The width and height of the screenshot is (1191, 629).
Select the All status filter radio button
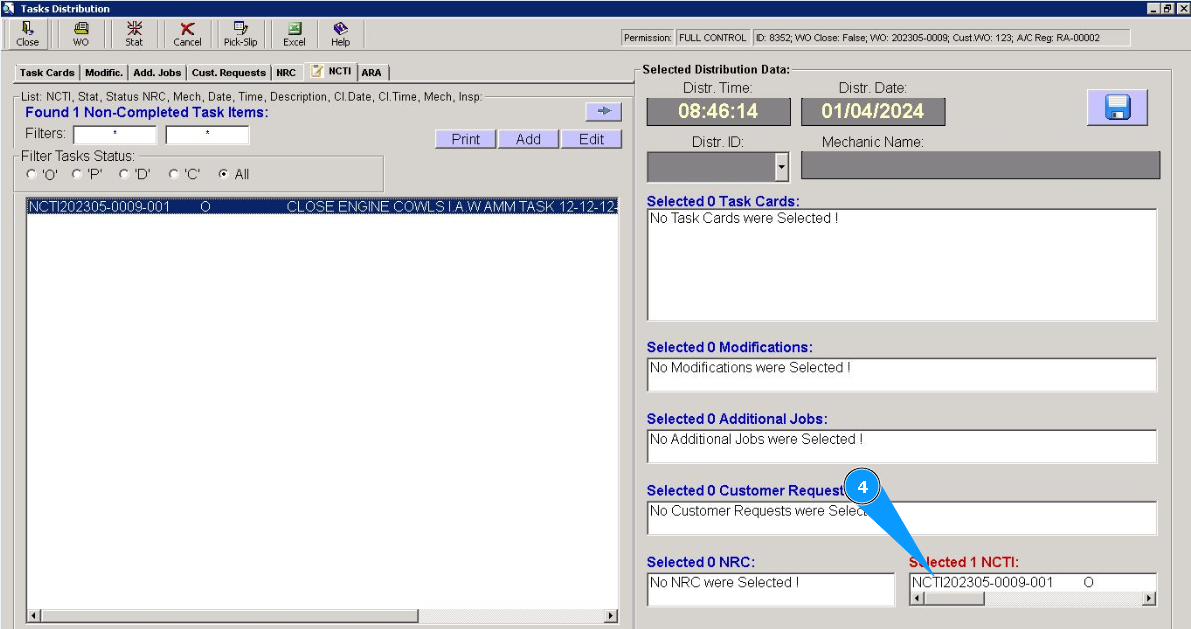(223, 174)
